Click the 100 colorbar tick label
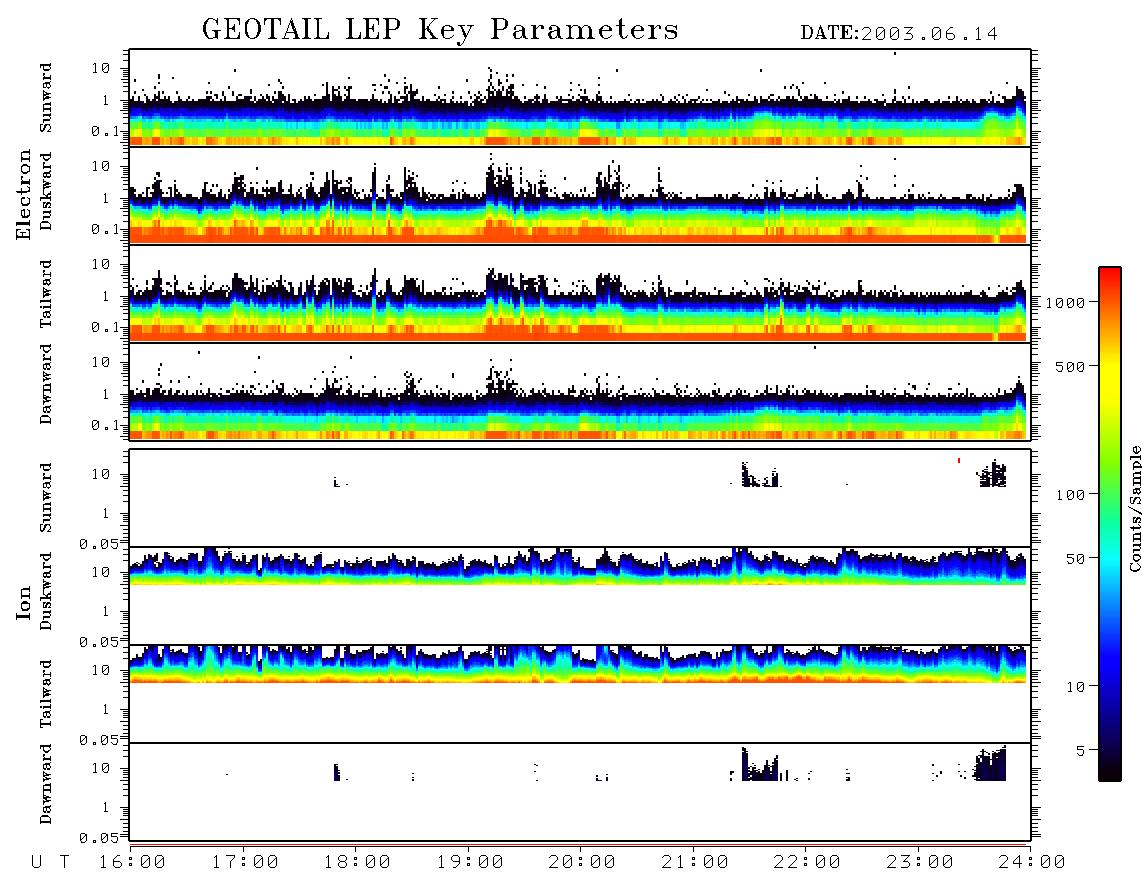This screenshot has height=880, width=1142. (1071, 495)
